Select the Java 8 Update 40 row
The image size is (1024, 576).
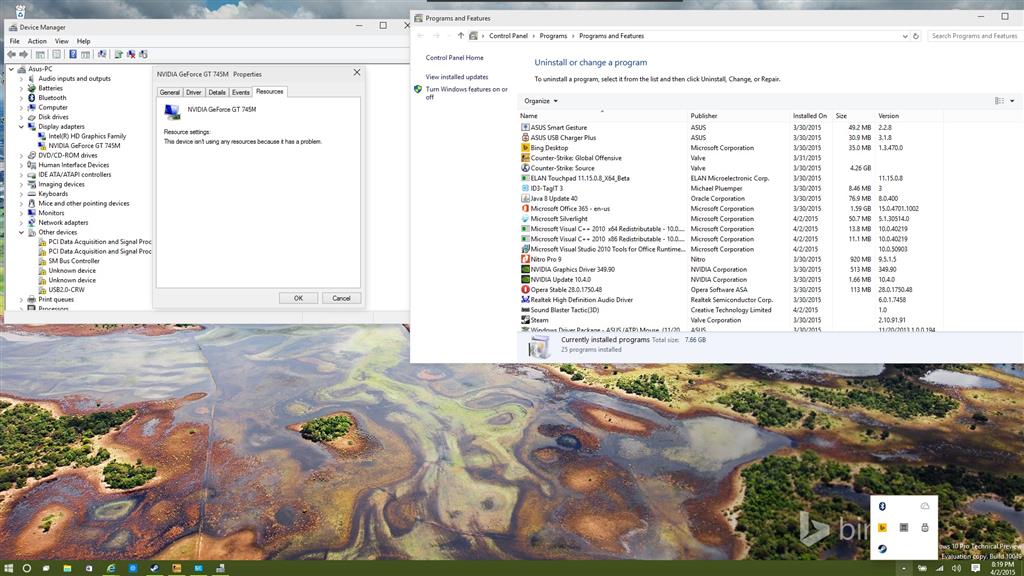730,198
